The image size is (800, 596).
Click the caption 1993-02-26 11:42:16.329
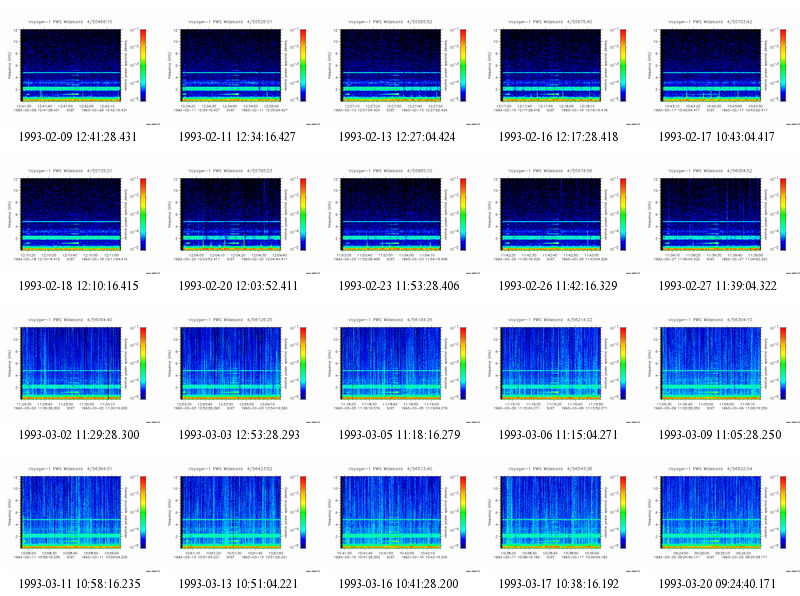click(558, 286)
